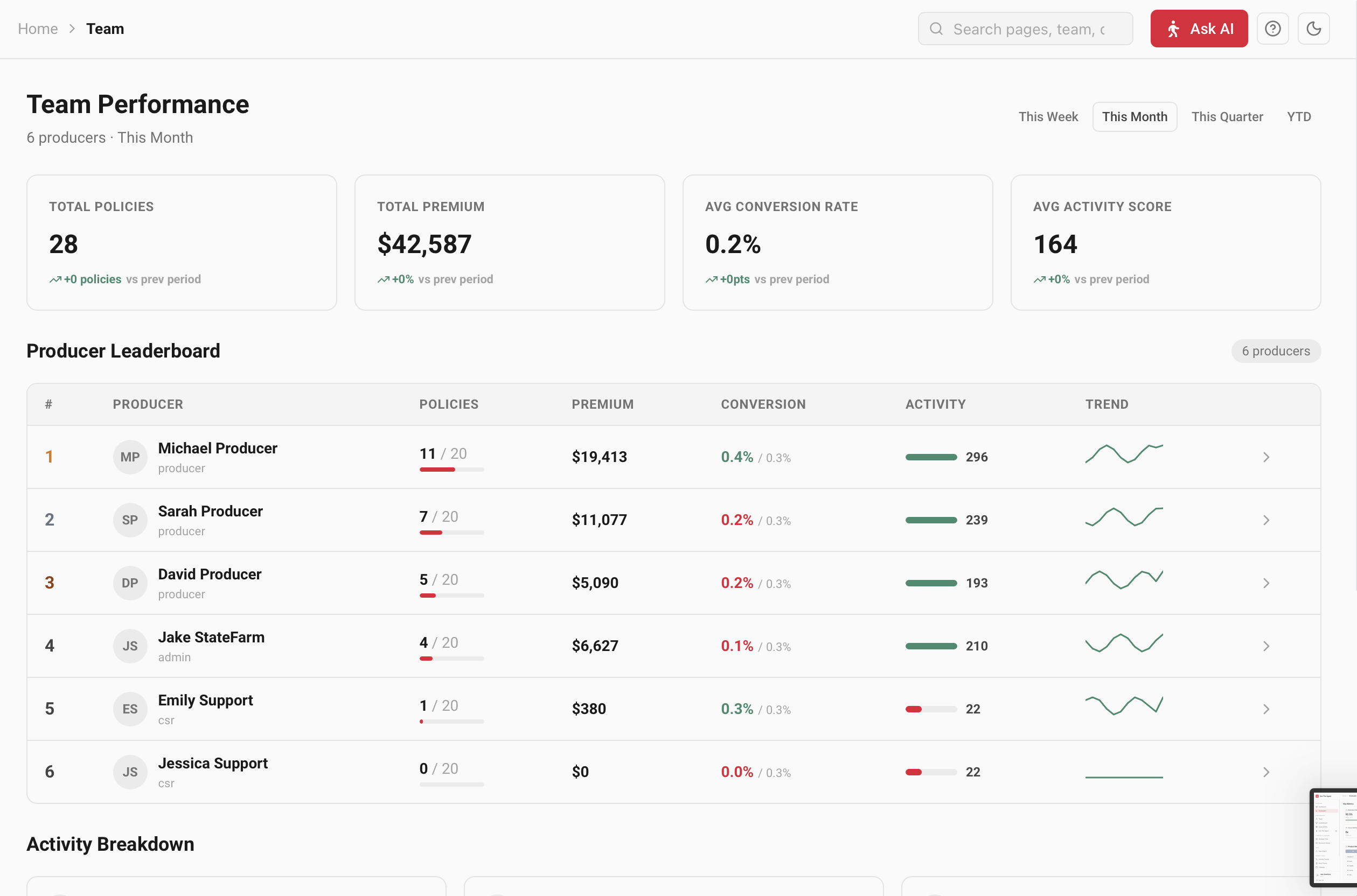The width and height of the screenshot is (1357, 896).
Task: Expand David Producer row chevron
Action: (x=1266, y=583)
